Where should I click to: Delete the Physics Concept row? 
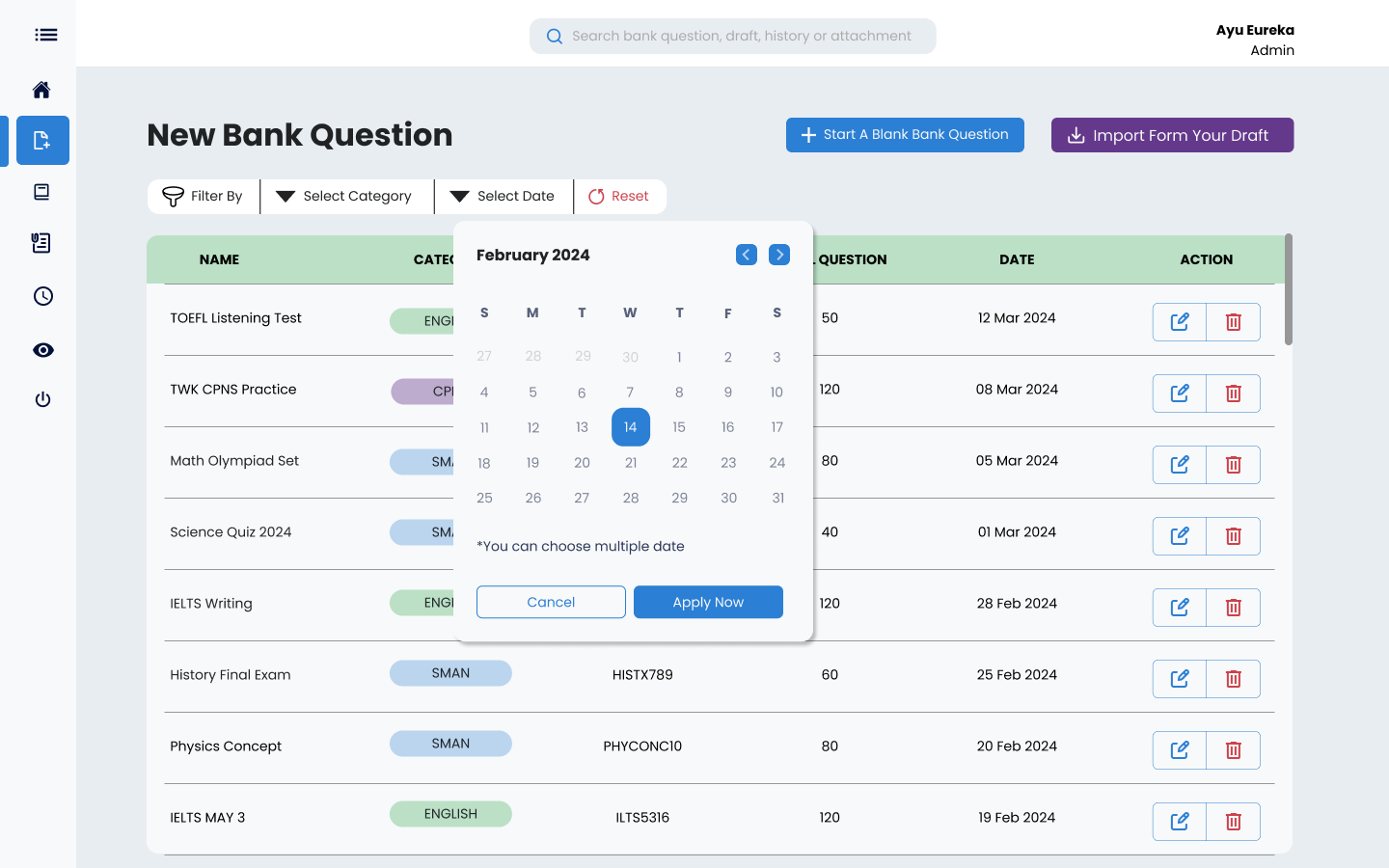[1234, 750]
